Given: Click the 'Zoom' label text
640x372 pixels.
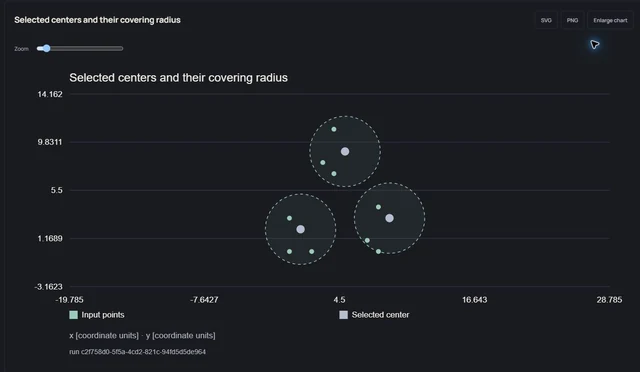Looking at the screenshot, I should point(22,49).
